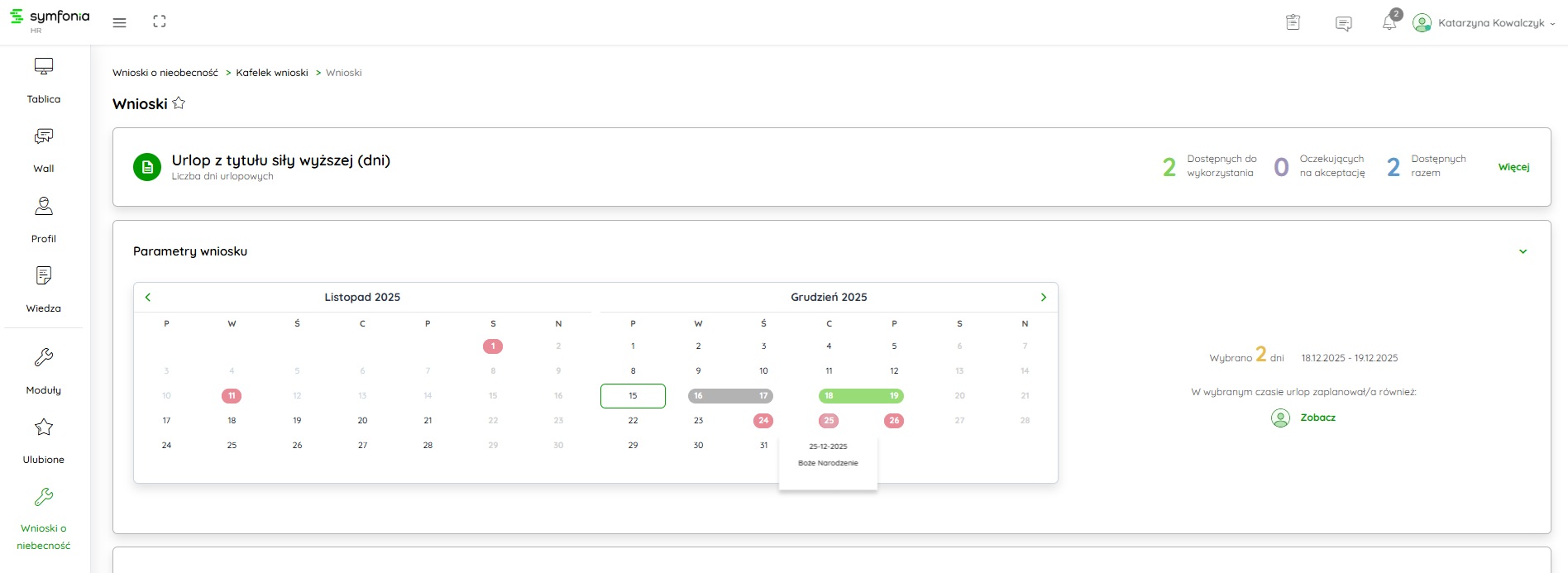Screen dimensions: 1568x573
Task: Click Kafelek wnioski breadcrumb
Action: (271, 73)
